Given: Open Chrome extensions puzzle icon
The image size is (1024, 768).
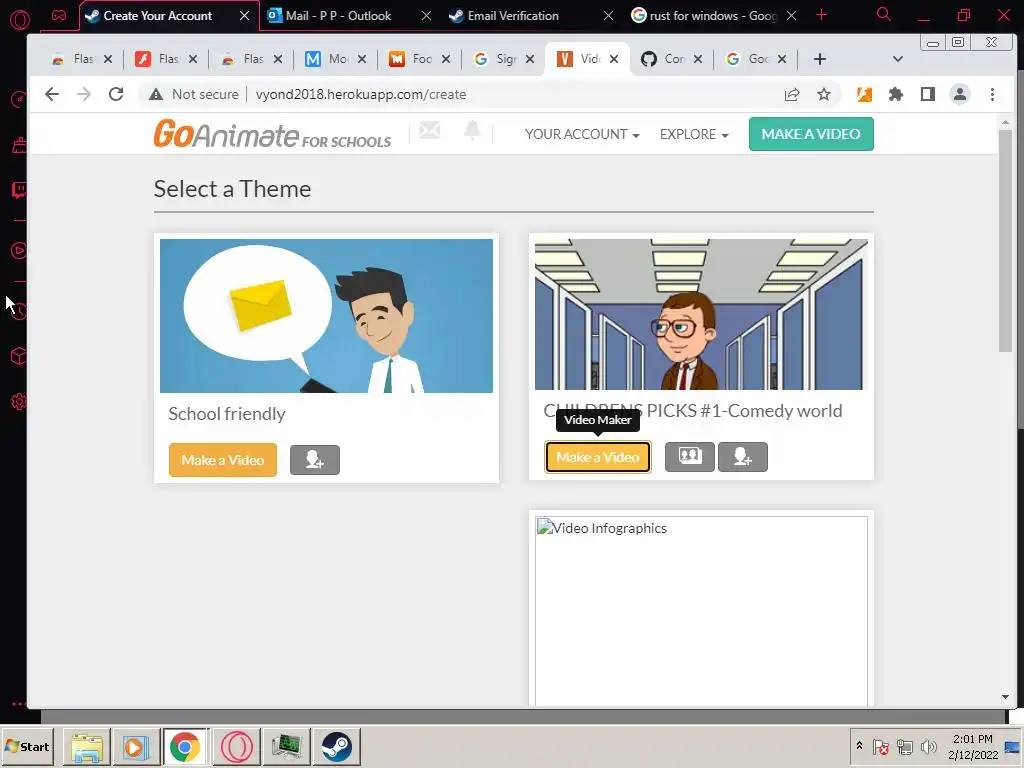Looking at the screenshot, I should (x=896, y=94).
